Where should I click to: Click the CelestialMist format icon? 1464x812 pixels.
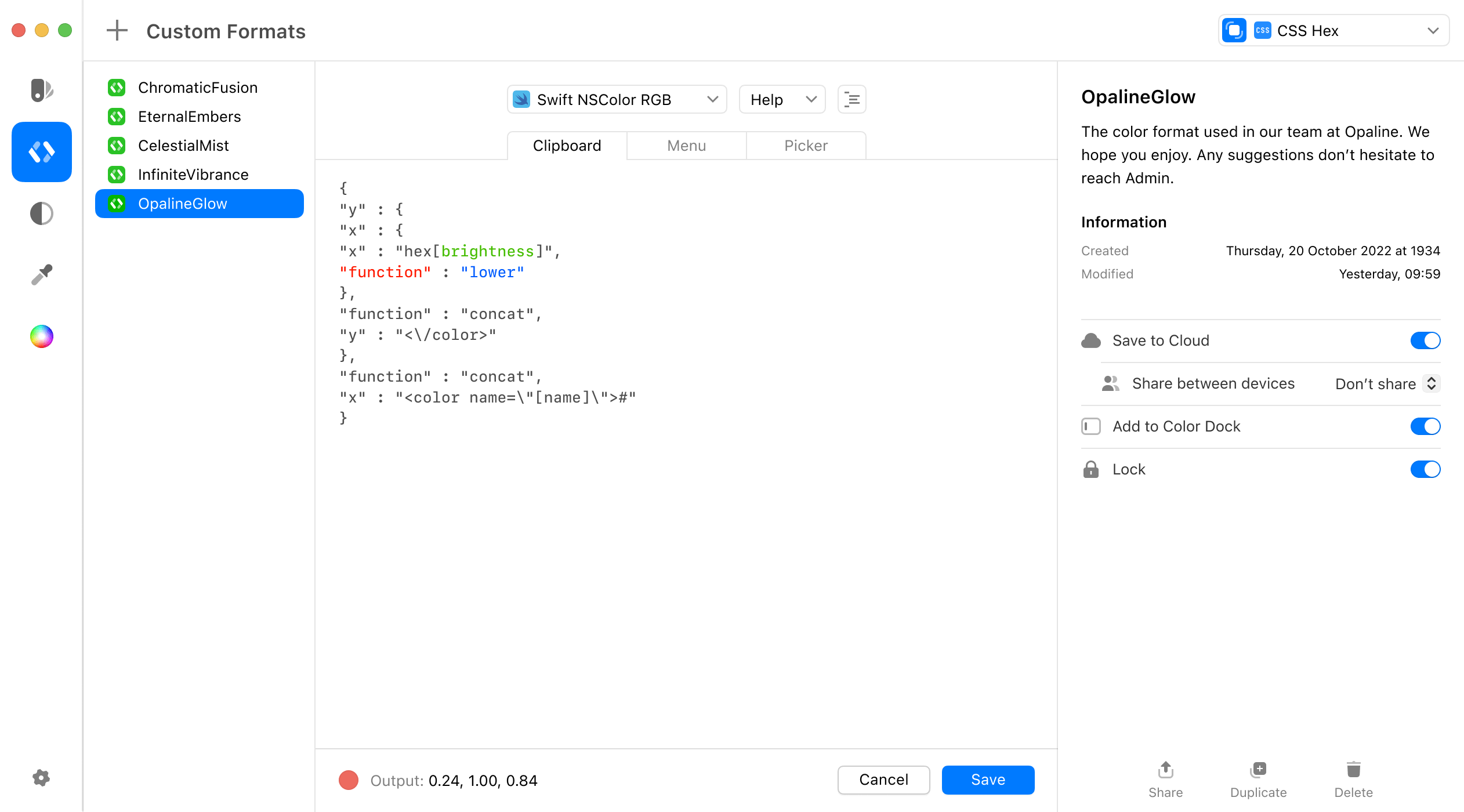(x=117, y=146)
